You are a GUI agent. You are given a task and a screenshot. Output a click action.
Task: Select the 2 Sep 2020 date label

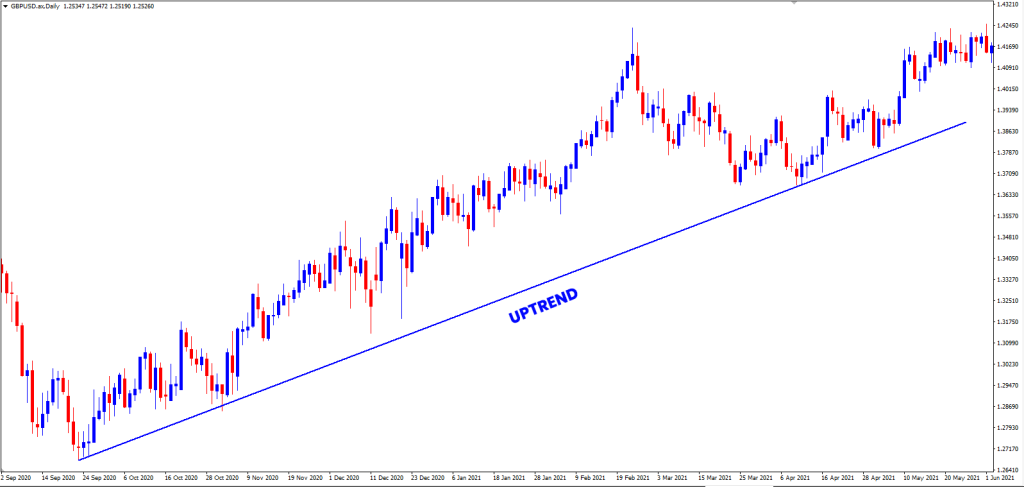19,479
